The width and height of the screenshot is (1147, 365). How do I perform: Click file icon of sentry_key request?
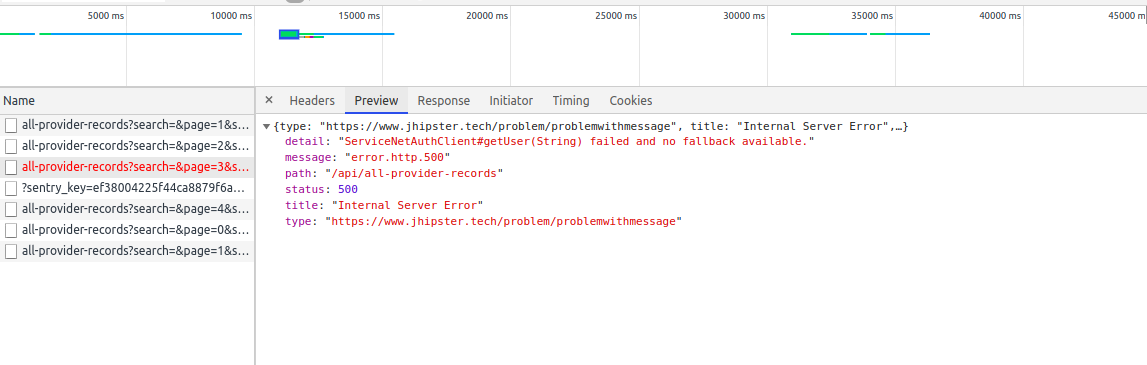(11, 188)
